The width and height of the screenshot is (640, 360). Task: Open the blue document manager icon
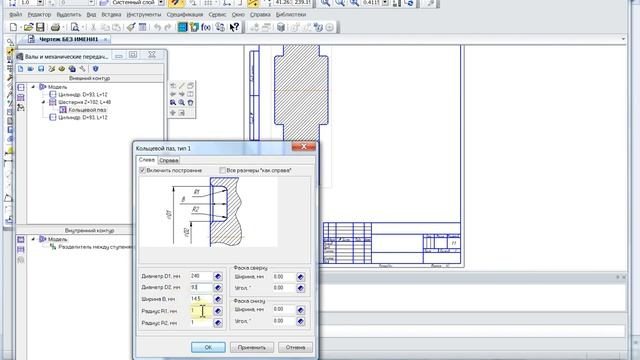(x=182, y=27)
